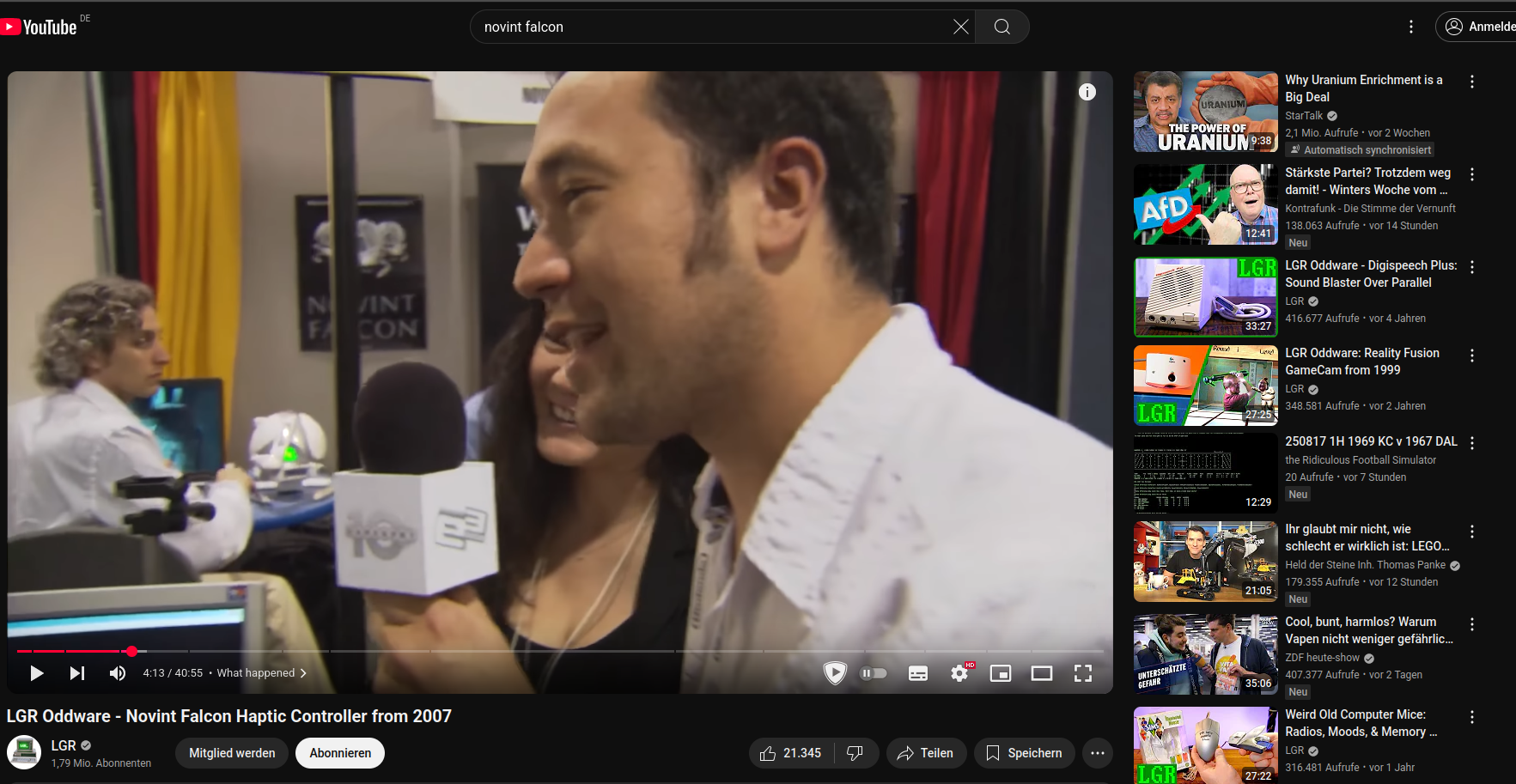Open 'Stärkste Partei? Trotzdem weg damit!' video title
Viewport: 1516px width, 784px height.
click(1367, 181)
